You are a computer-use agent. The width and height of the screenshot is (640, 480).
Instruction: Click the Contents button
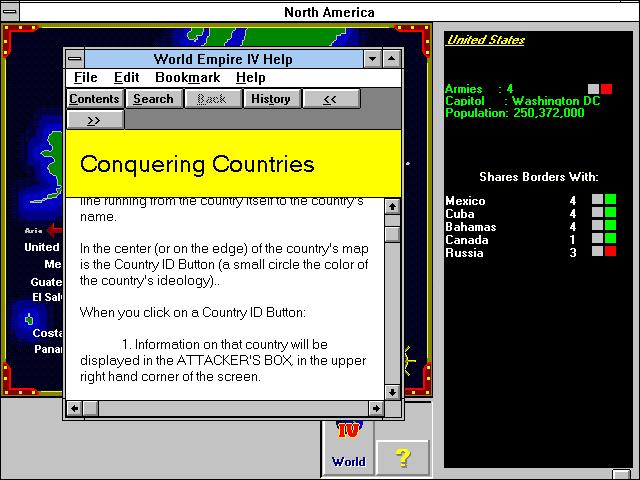click(94, 99)
